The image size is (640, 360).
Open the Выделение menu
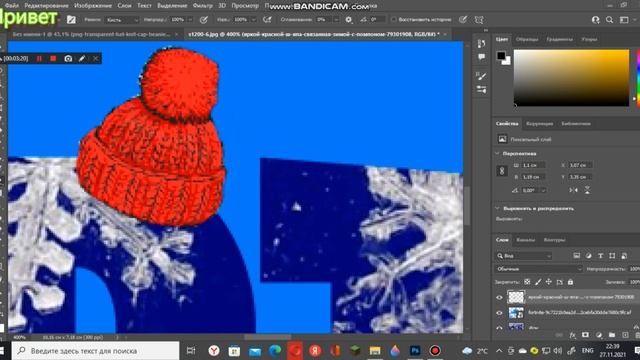tap(172, 6)
